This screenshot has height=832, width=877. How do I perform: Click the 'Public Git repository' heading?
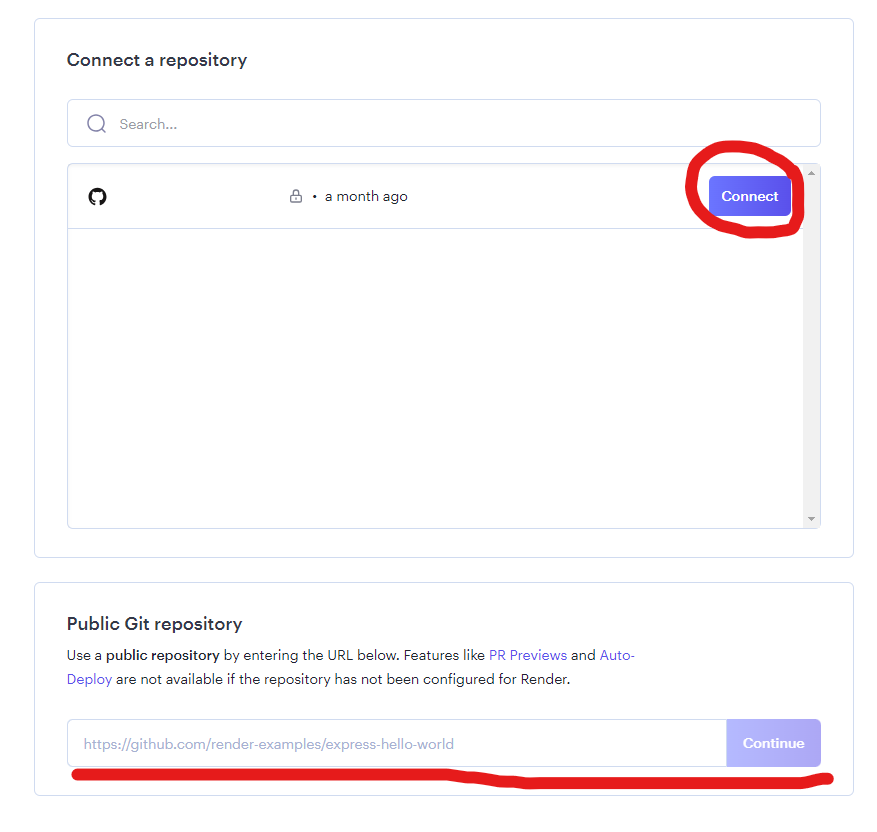pos(154,624)
